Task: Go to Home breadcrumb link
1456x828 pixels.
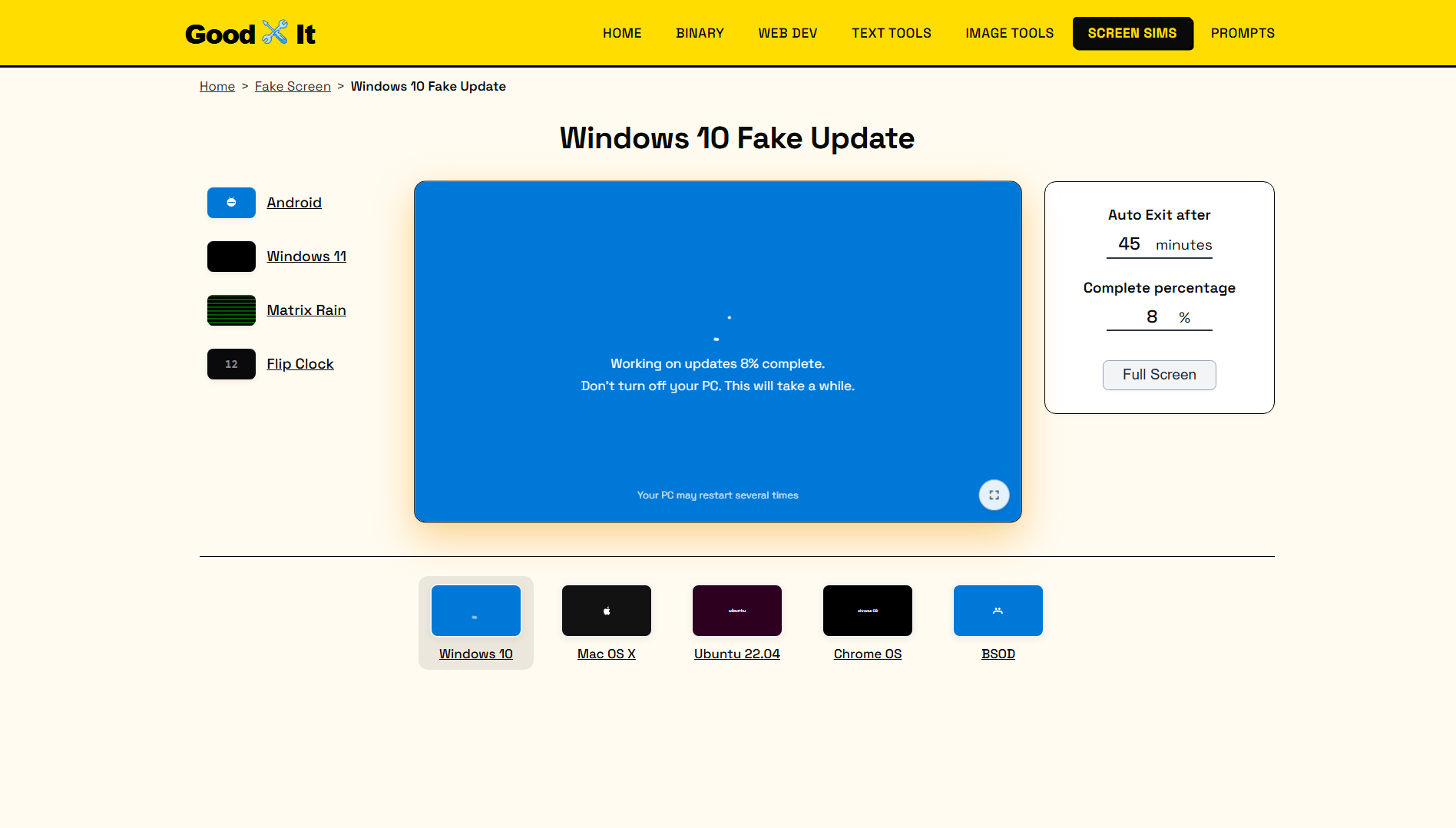Action: coord(217,86)
